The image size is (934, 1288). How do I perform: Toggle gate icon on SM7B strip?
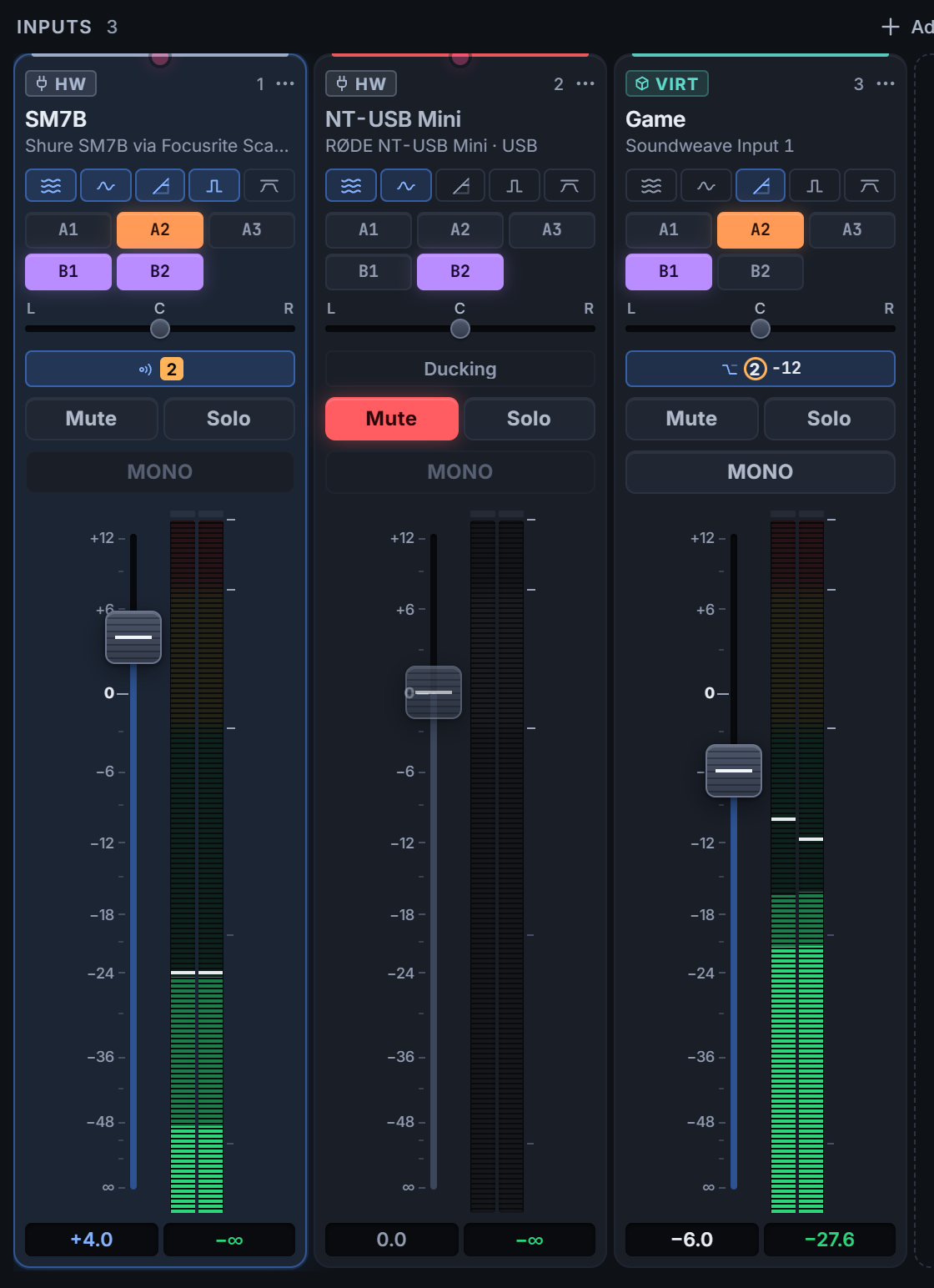pyautogui.click(x=214, y=185)
